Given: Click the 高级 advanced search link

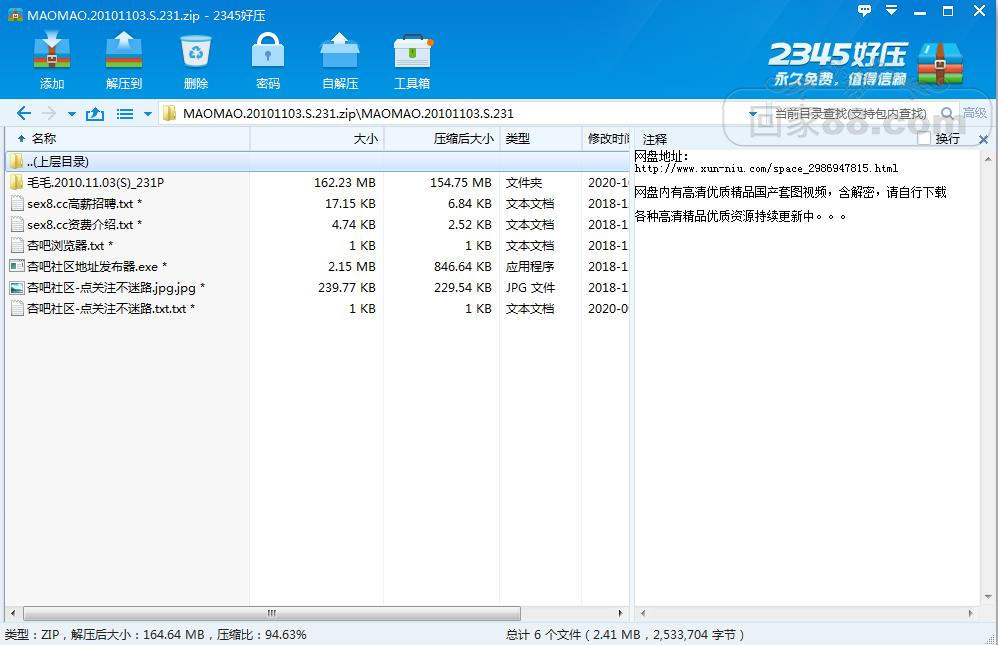Looking at the screenshot, I should 974,113.
